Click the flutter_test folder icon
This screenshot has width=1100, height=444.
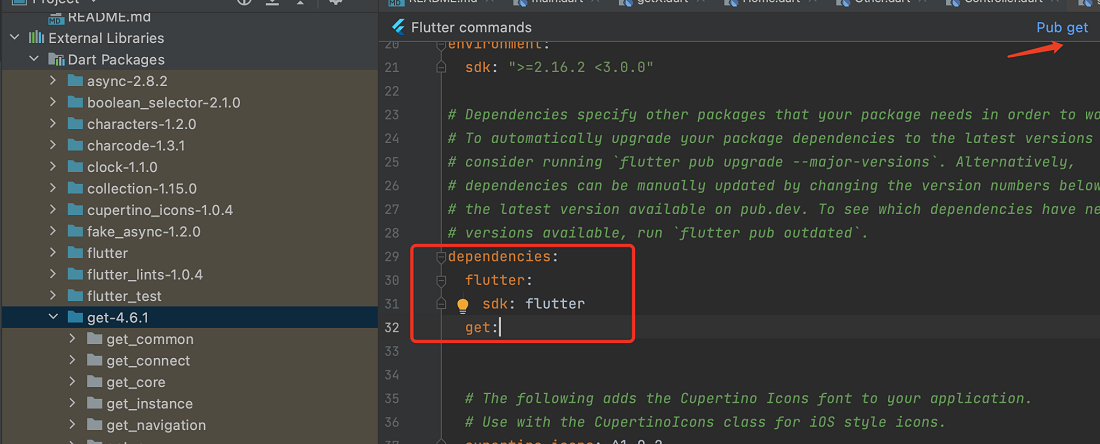75,295
